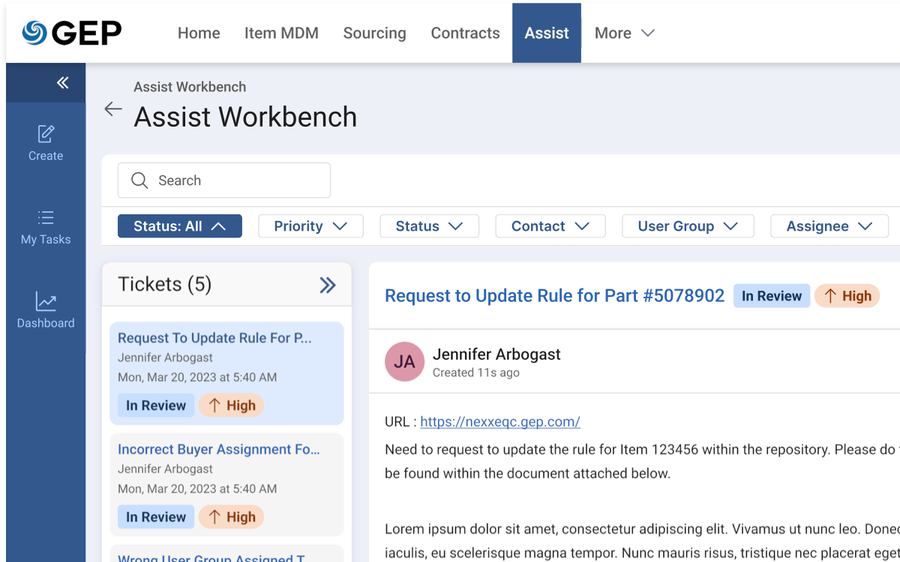Go to the Home tab
This screenshot has height=562, width=900.
(x=199, y=33)
